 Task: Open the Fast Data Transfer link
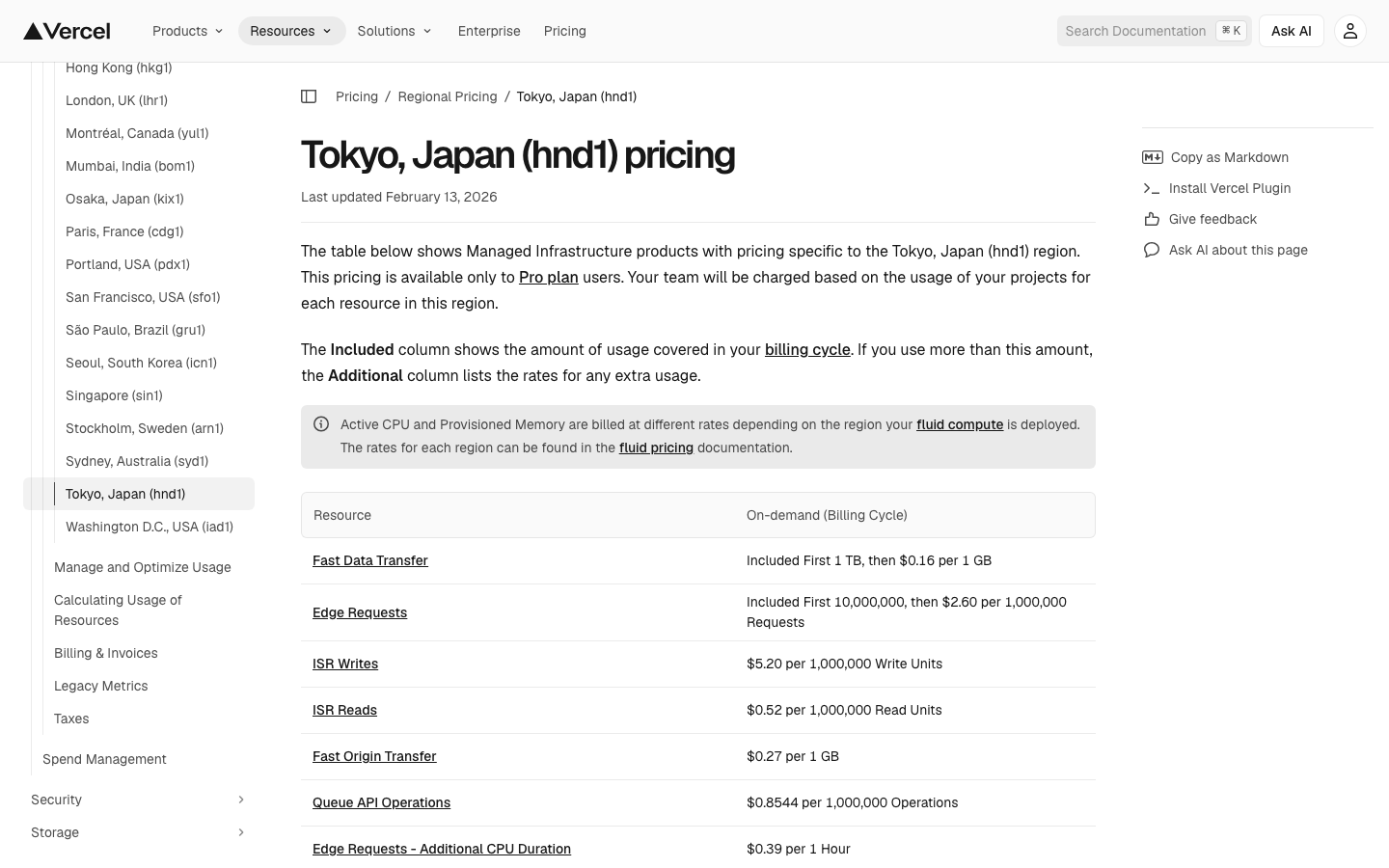tap(370, 560)
